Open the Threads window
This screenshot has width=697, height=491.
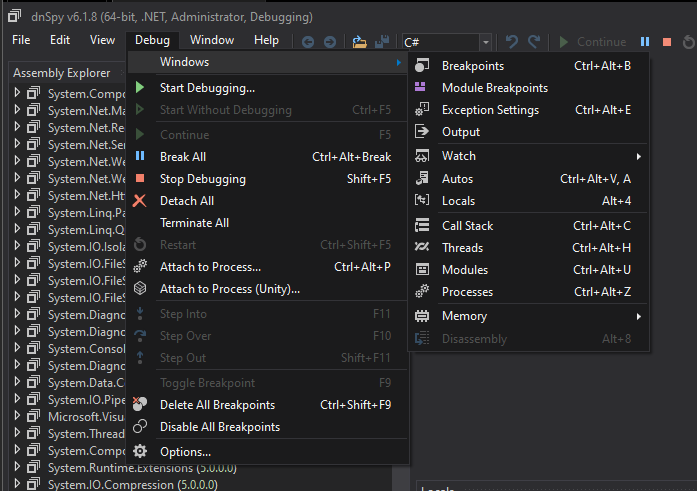tap(529, 247)
